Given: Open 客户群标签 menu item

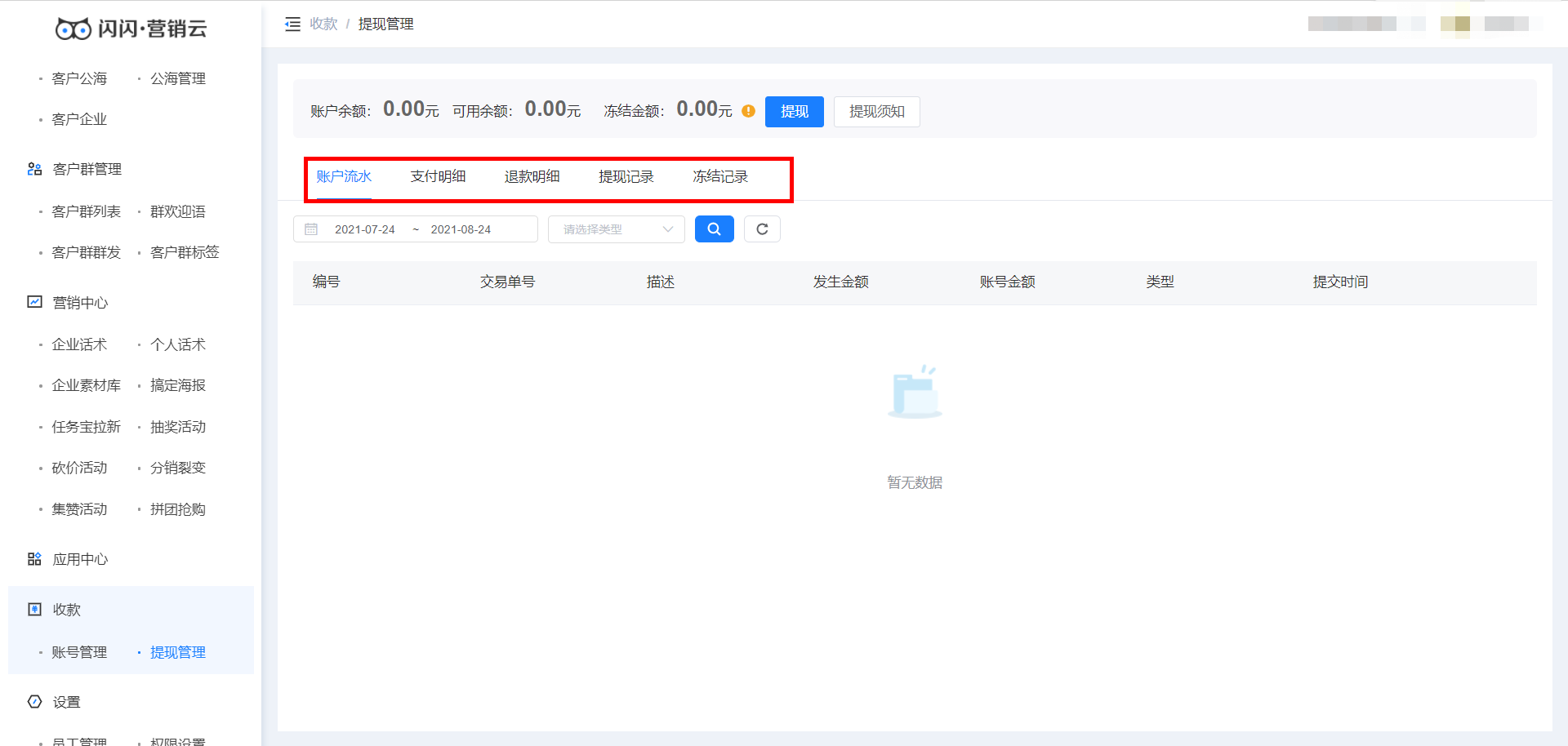Looking at the screenshot, I should (x=185, y=252).
